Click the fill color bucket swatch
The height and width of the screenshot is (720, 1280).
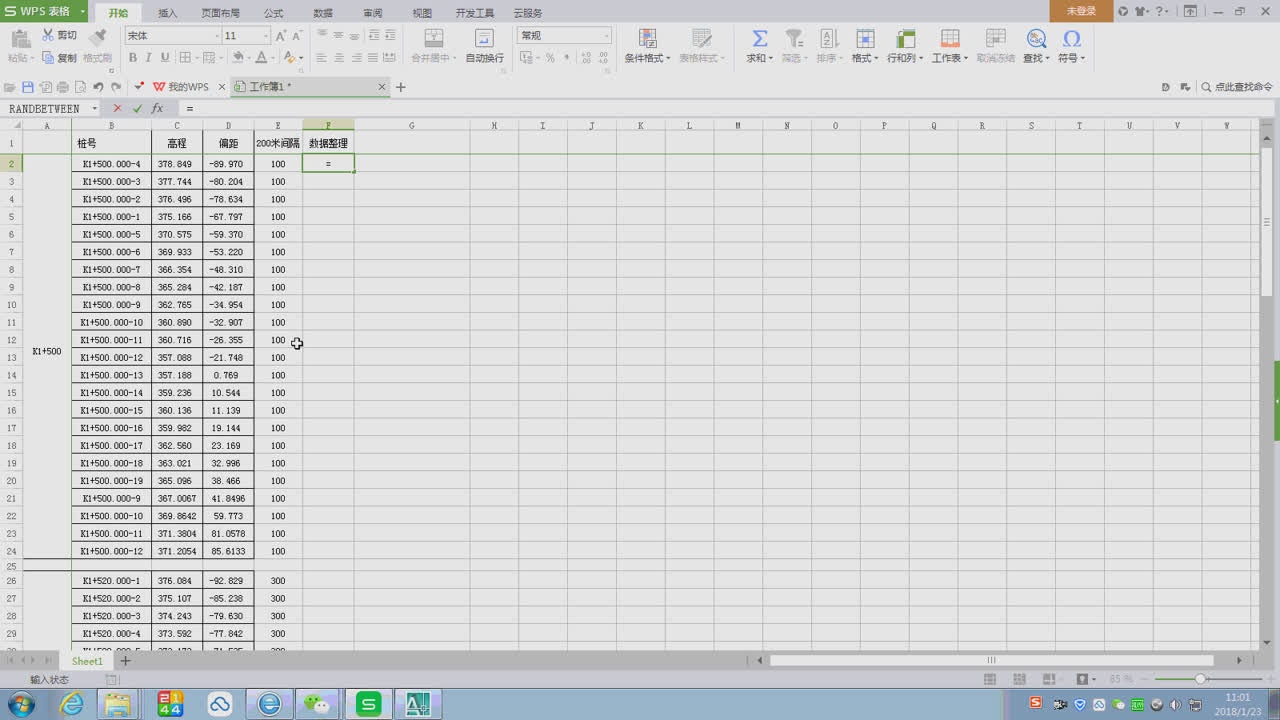pos(238,58)
